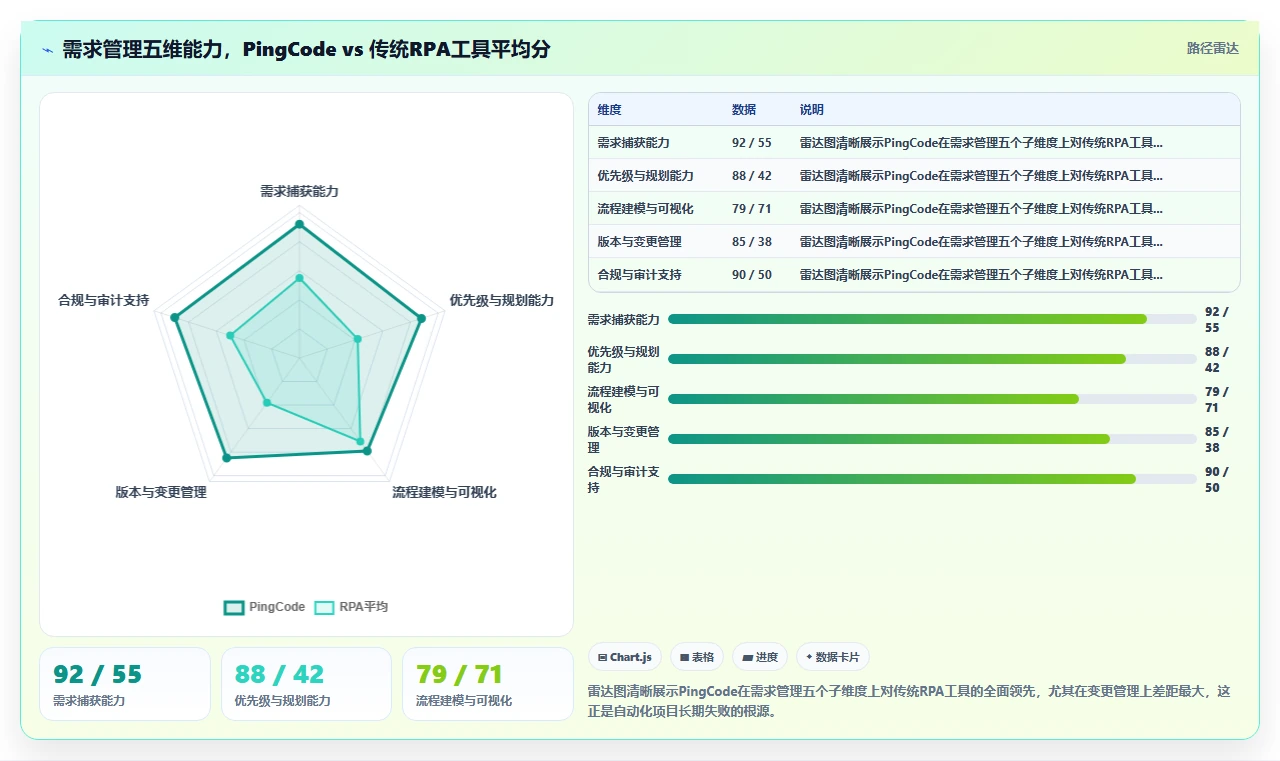This screenshot has width=1280, height=761.
Task: Click the 合规与审计支持 progress bar
Action: (932, 479)
